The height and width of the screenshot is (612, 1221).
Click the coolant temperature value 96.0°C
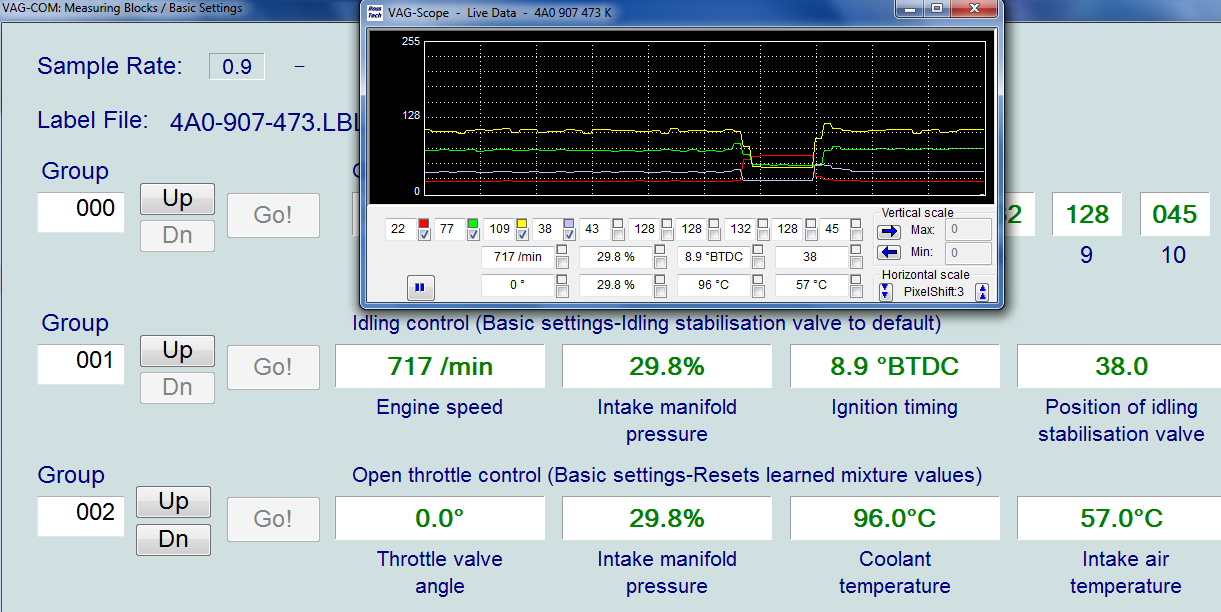[x=895, y=519]
